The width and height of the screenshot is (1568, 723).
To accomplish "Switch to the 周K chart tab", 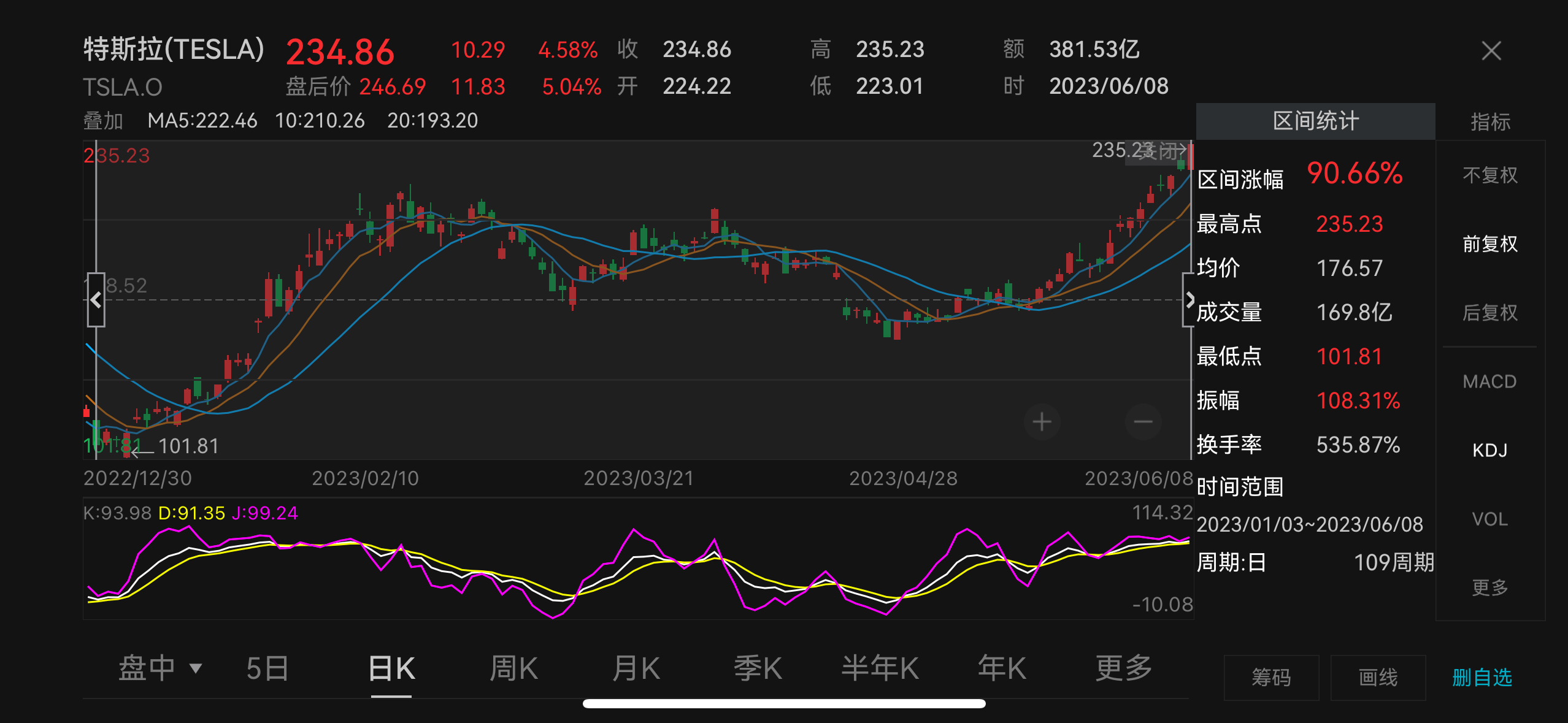I will 513,668.
